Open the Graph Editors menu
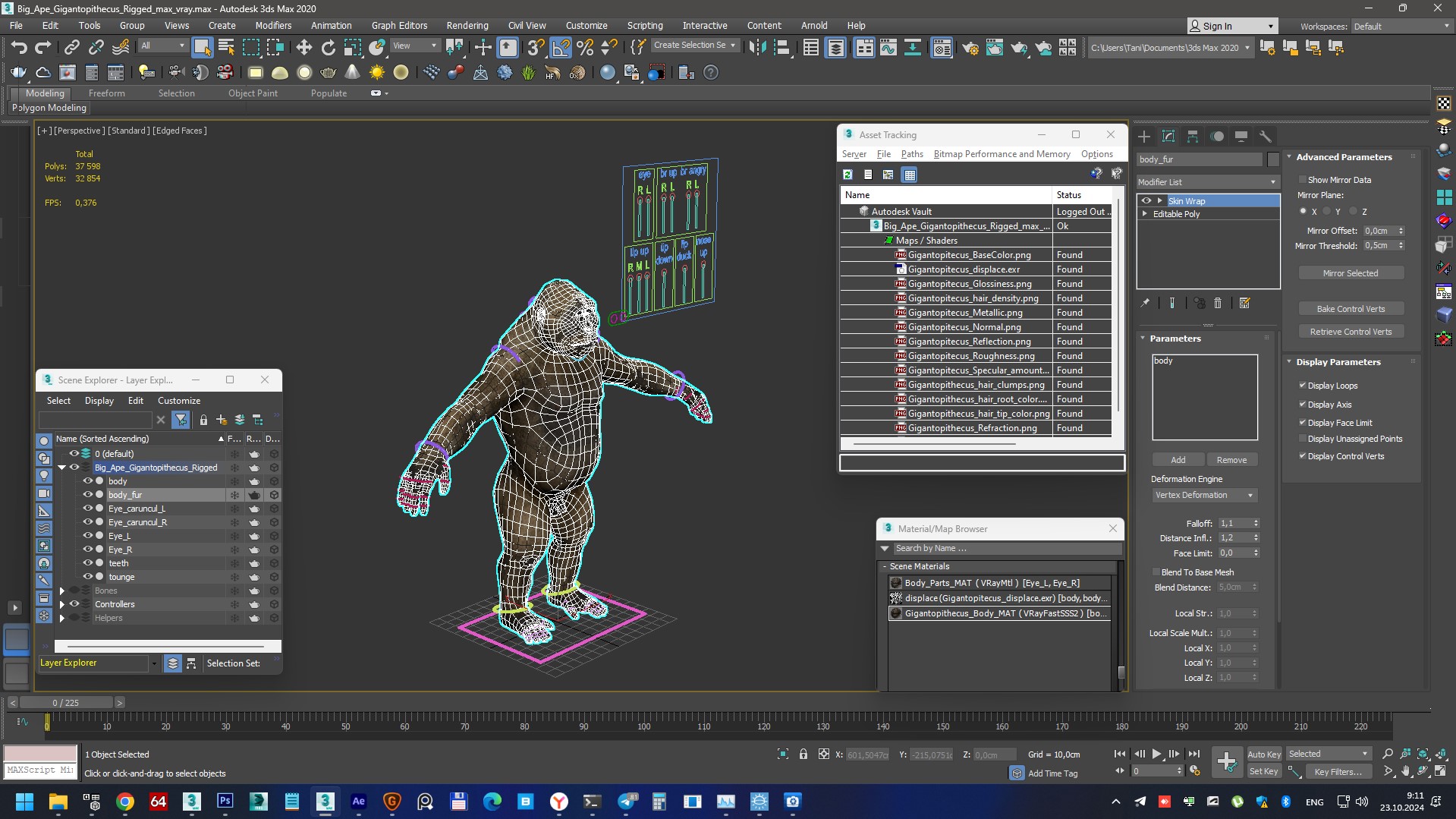 399,25
